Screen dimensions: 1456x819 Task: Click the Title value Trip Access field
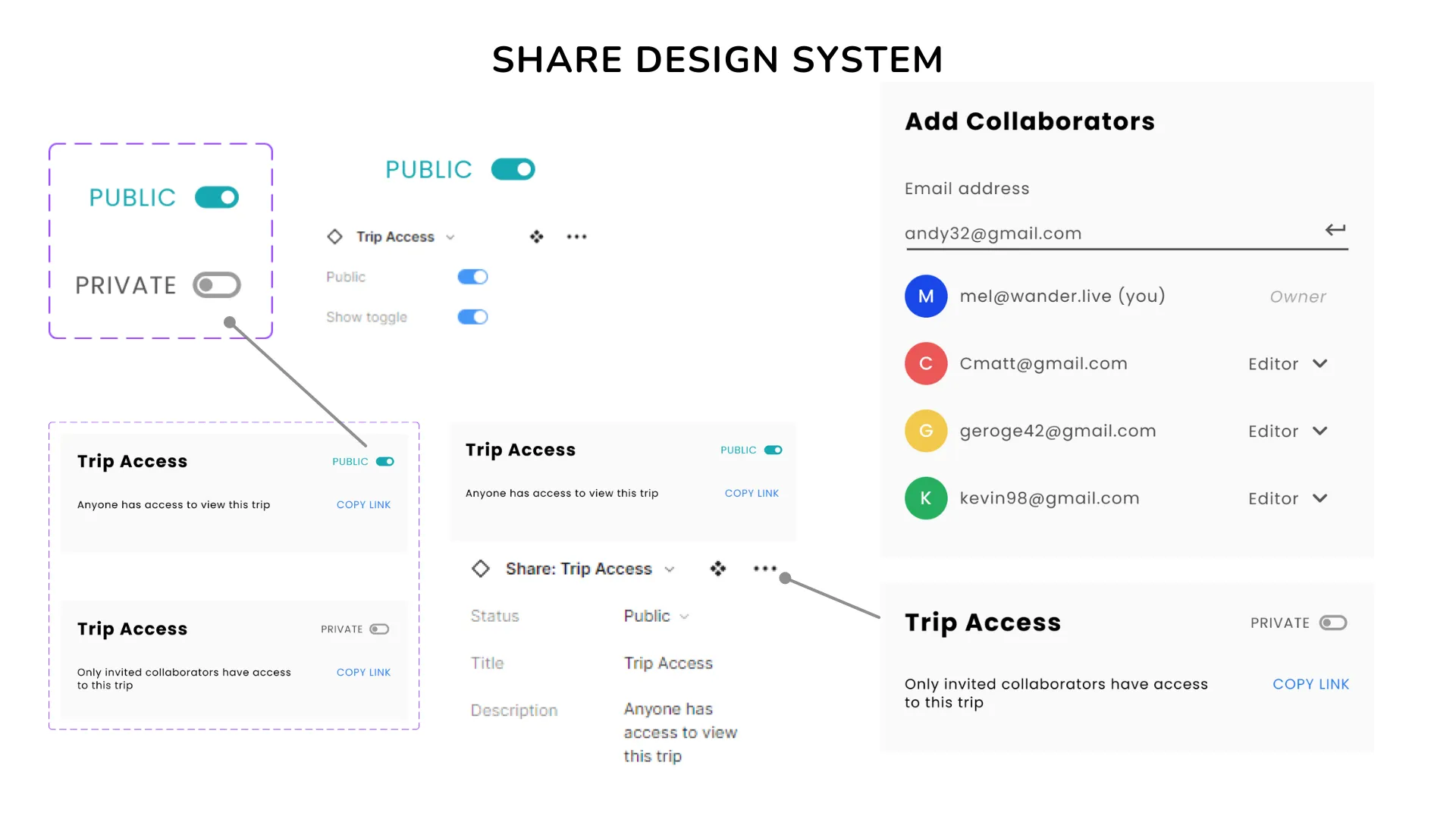(668, 664)
